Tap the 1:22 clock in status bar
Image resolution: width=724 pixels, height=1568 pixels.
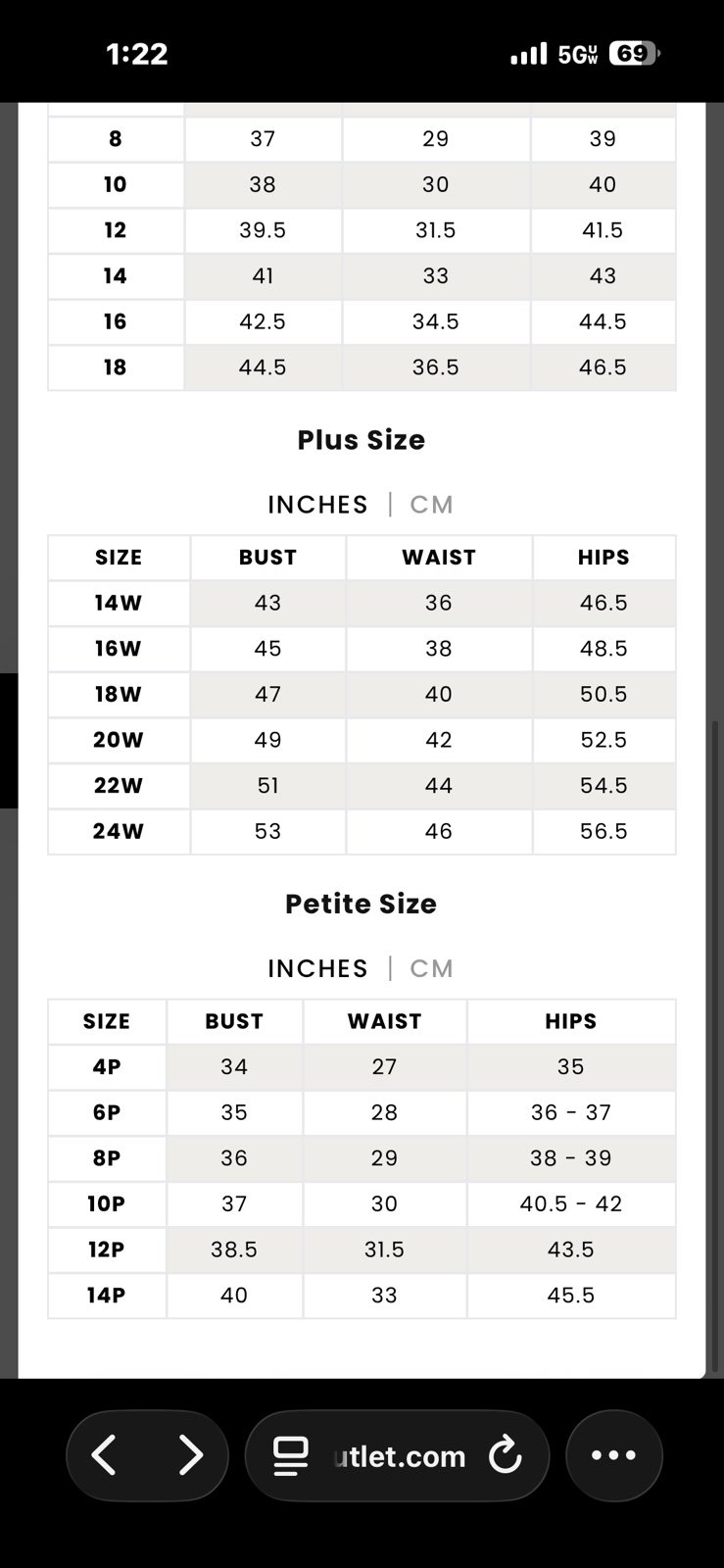(137, 54)
